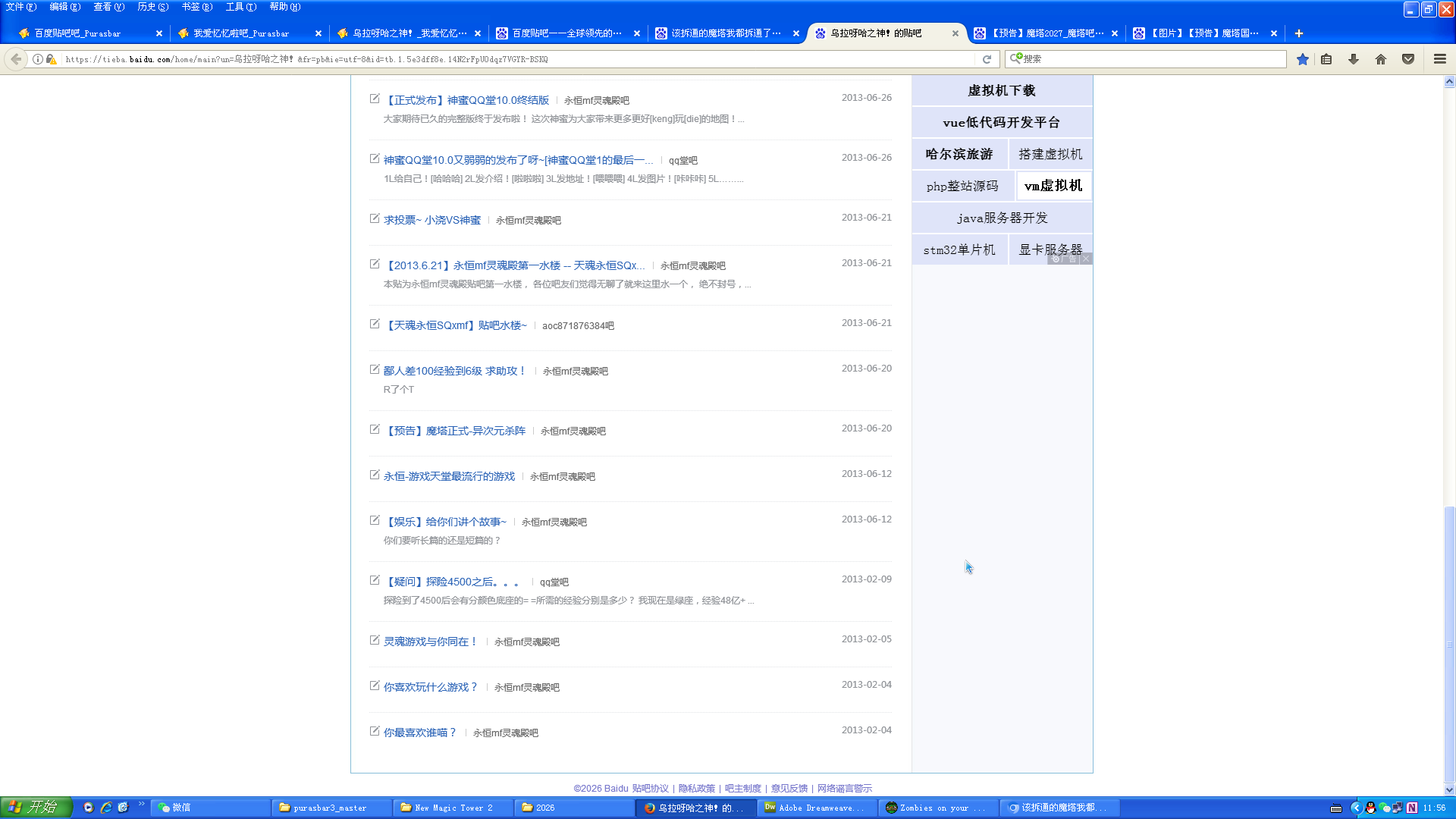Open the 书签 menu

pyautogui.click(x=196, y=7)
